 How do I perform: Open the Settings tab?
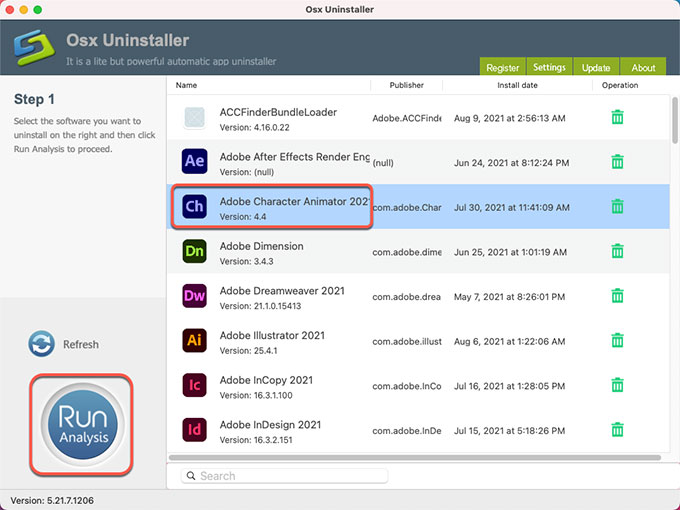click(x=549, y=67)
